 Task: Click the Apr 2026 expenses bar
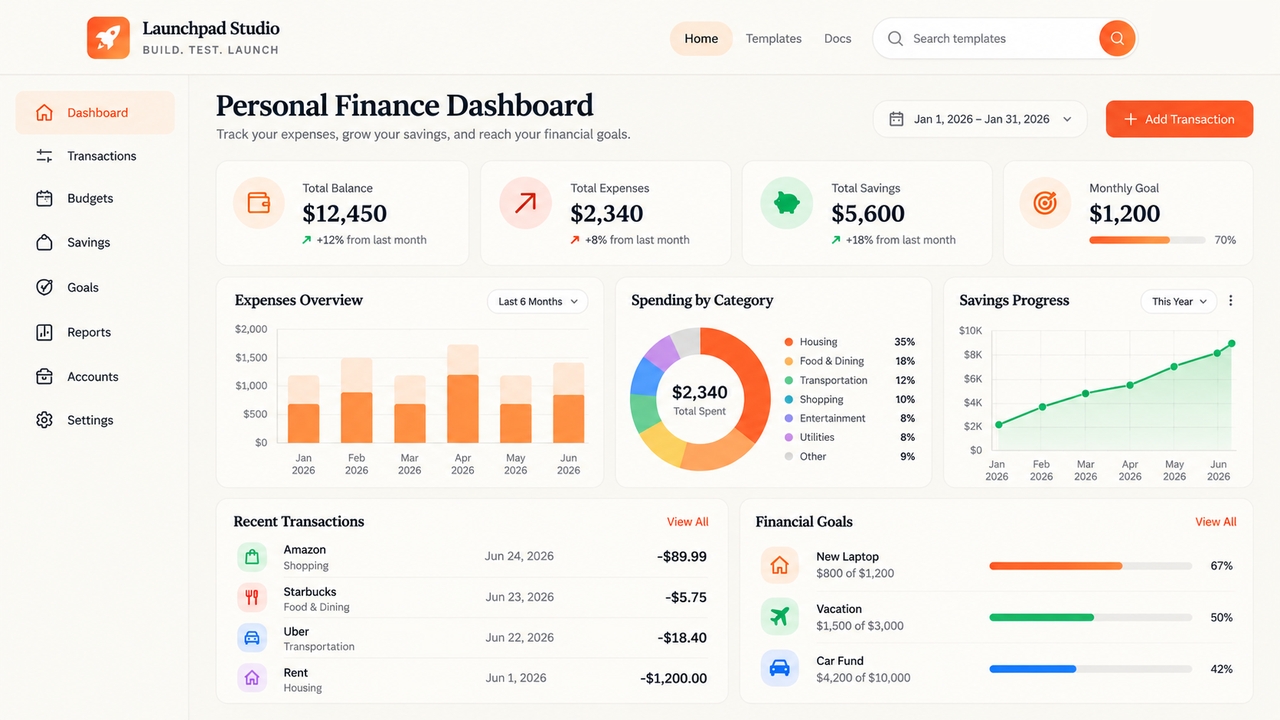(x=463, y=394)
